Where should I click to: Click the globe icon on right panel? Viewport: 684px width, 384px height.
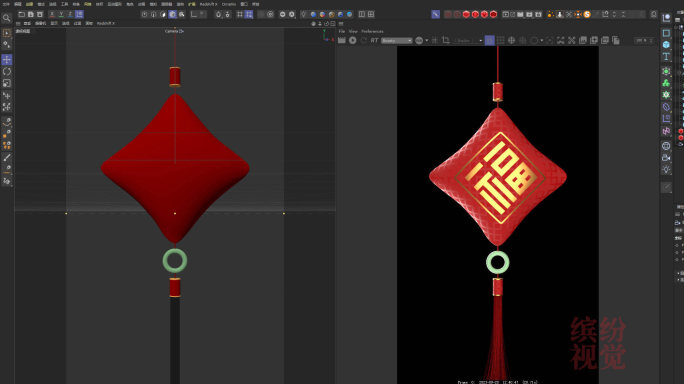click(x=666, y=146)
